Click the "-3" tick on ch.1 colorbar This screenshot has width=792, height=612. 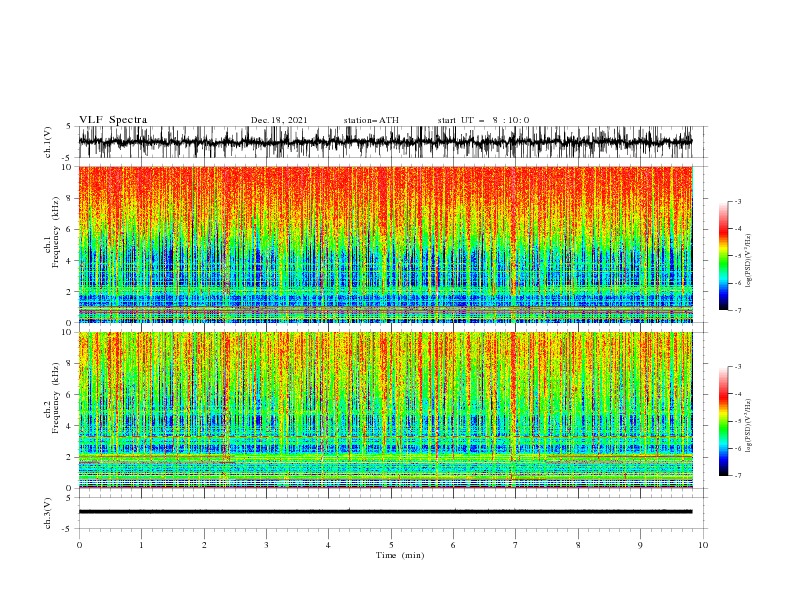click(737, 201)
